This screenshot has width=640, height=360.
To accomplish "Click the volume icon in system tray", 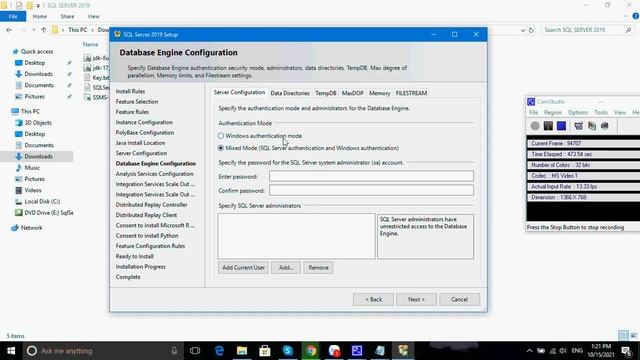I will (x=563, y=351).
